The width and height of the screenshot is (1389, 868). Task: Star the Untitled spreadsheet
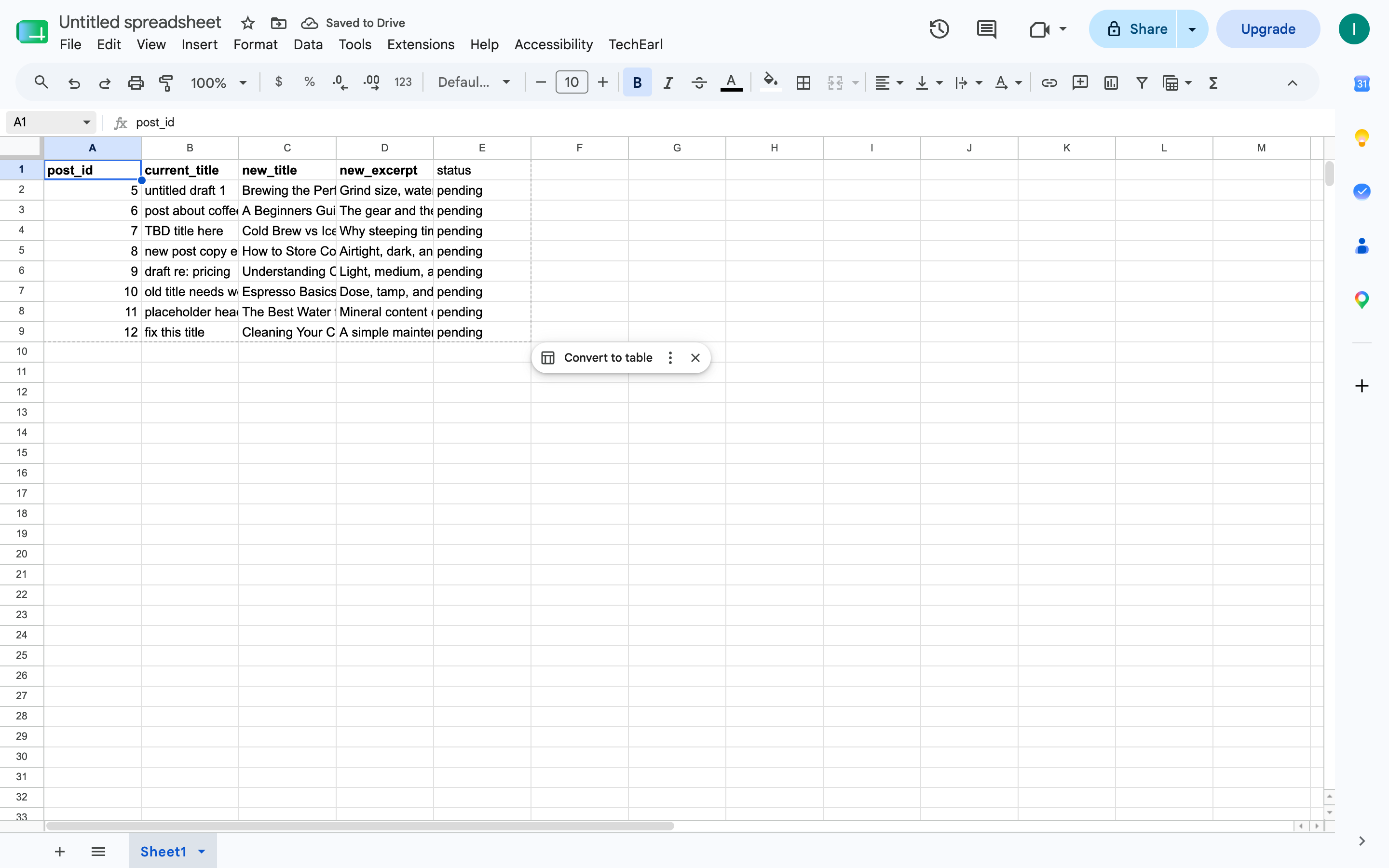point(247,23)
